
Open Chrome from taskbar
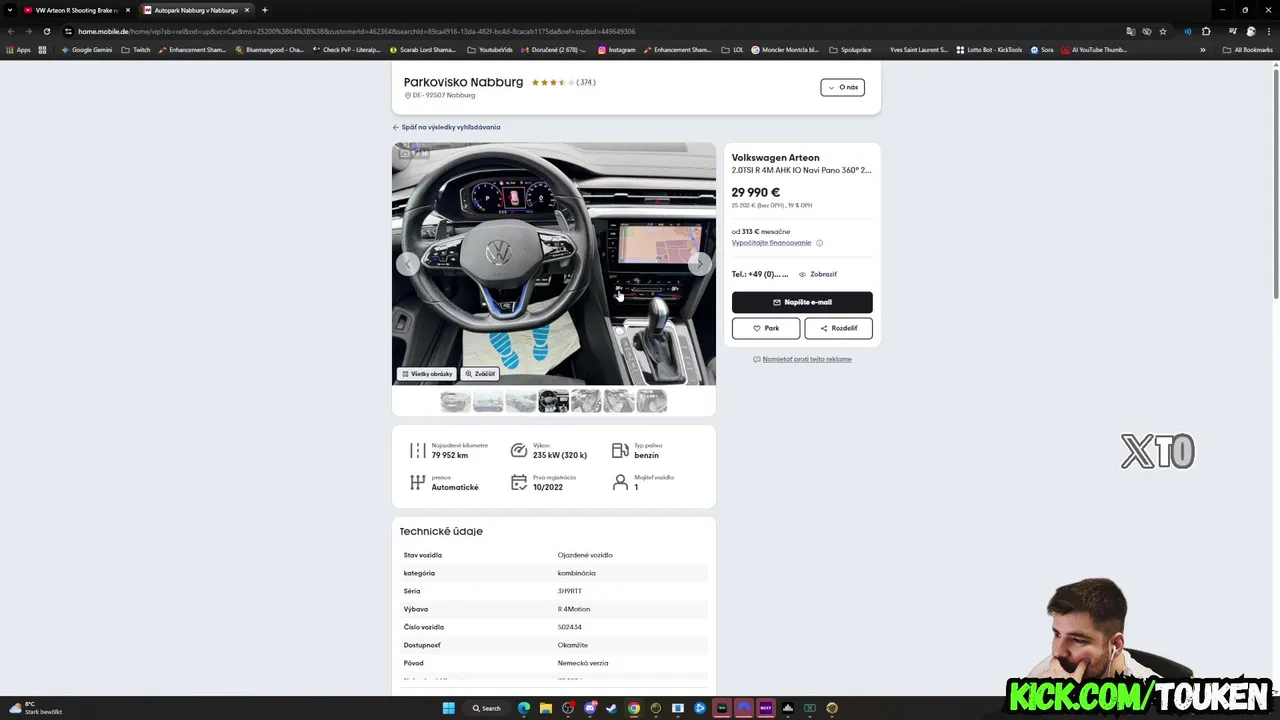(x=634, y=708)
